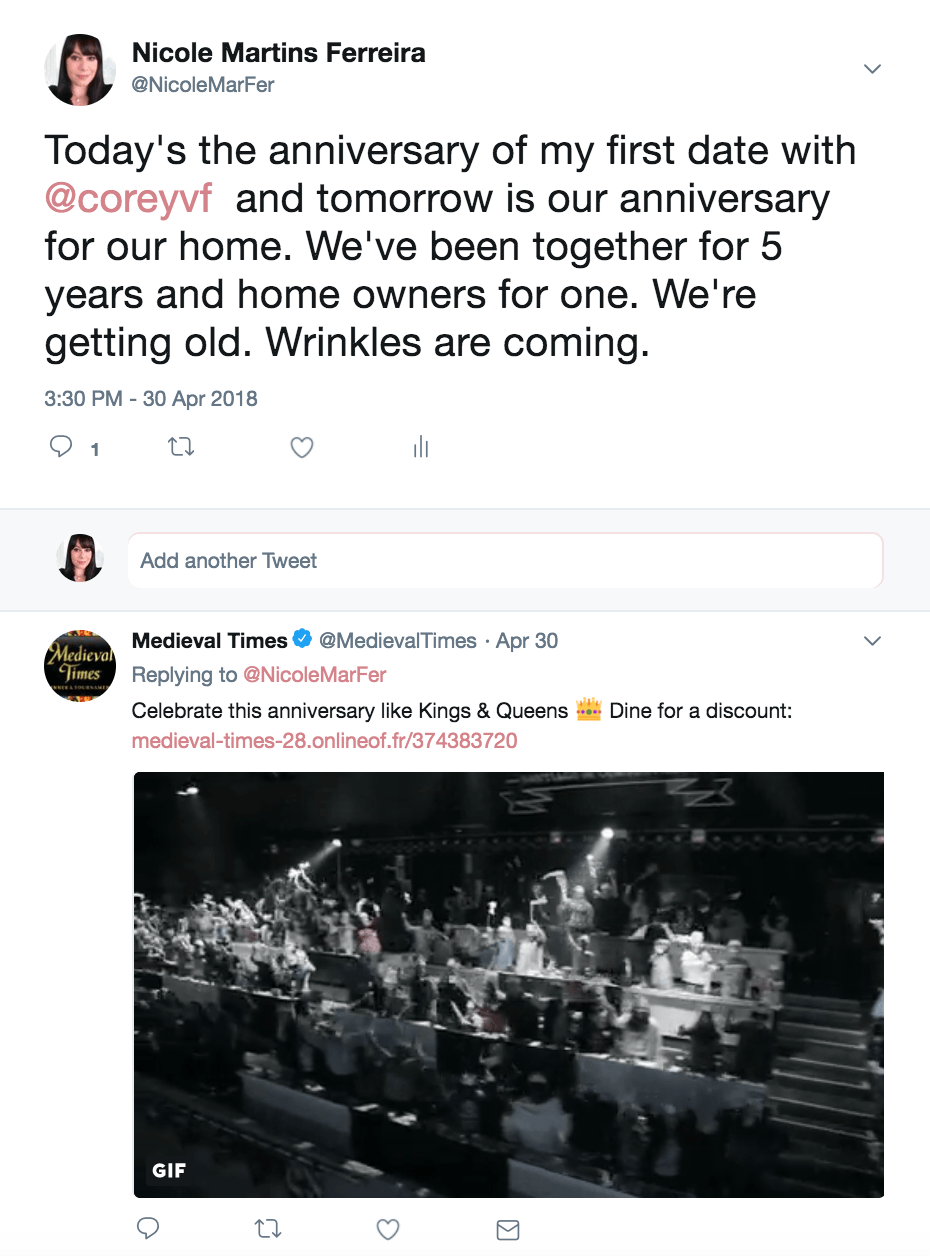This screenshot has width=930, height=1256.
Task: Send Medieval Times tweet via direct message
Action: pos(508,1229)
